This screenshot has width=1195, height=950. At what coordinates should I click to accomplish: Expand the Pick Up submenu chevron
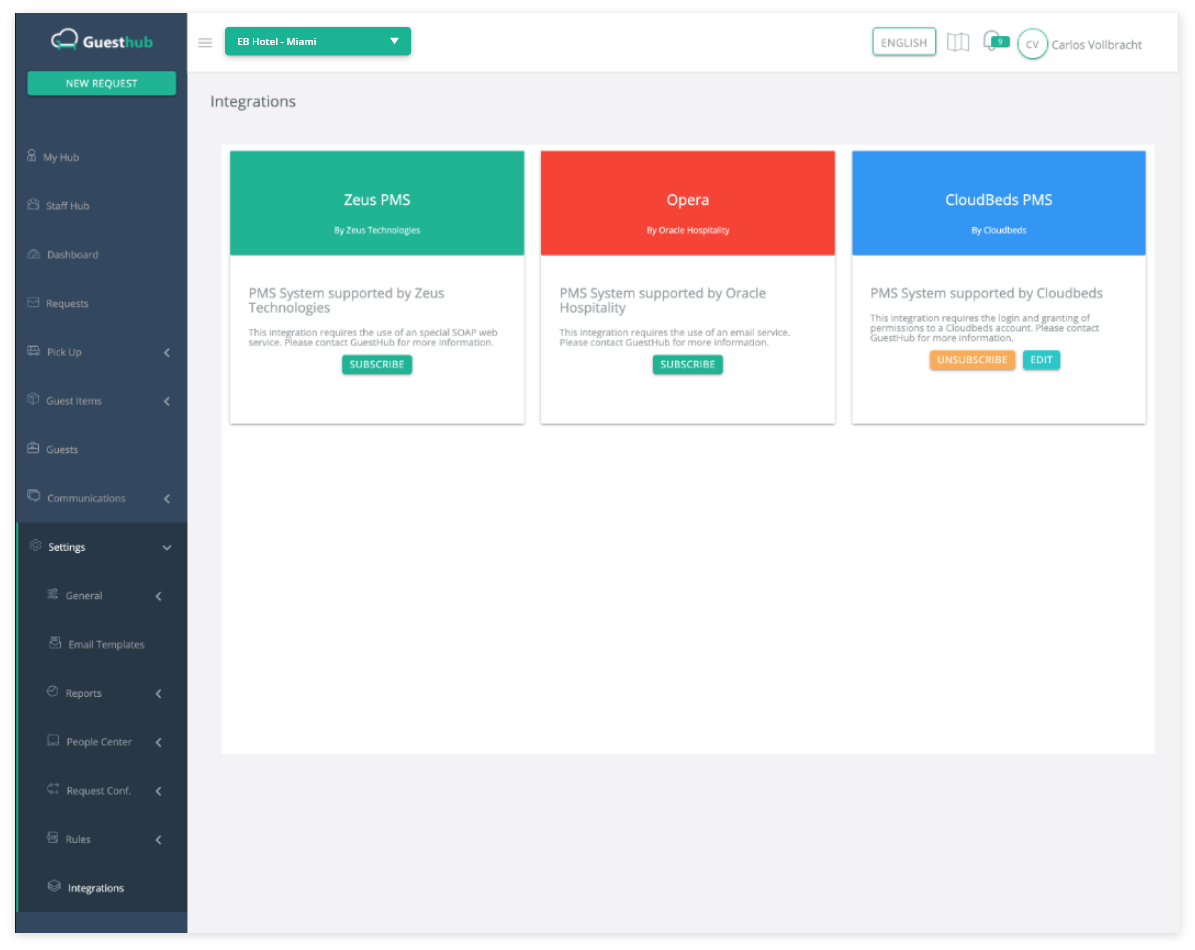pos(167,352)
